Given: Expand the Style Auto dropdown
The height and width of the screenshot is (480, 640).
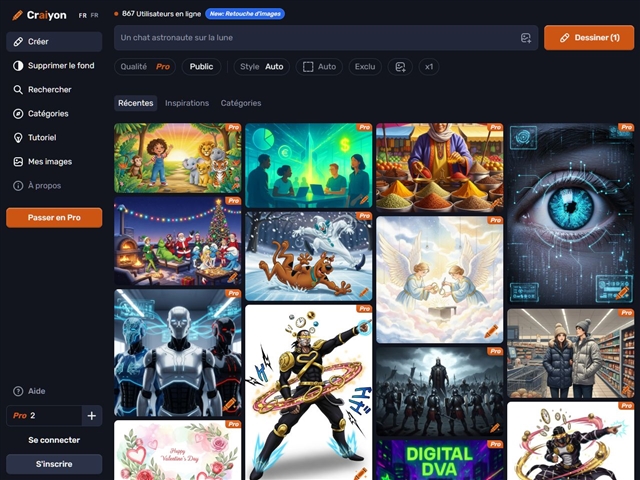Looking at the screenshot, I should 262,67.
